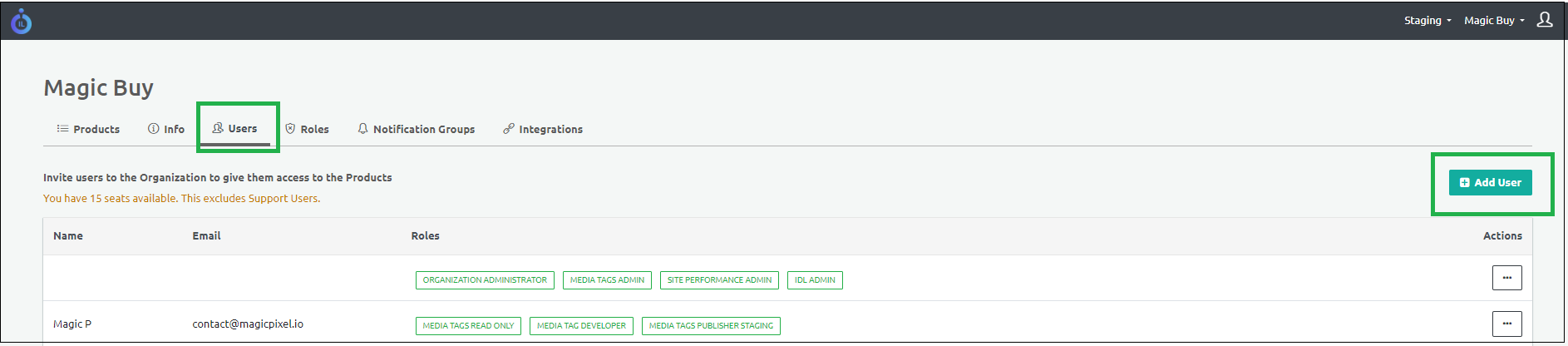Go to the Roles tab
1568x346 pixels.
(307, 129)
